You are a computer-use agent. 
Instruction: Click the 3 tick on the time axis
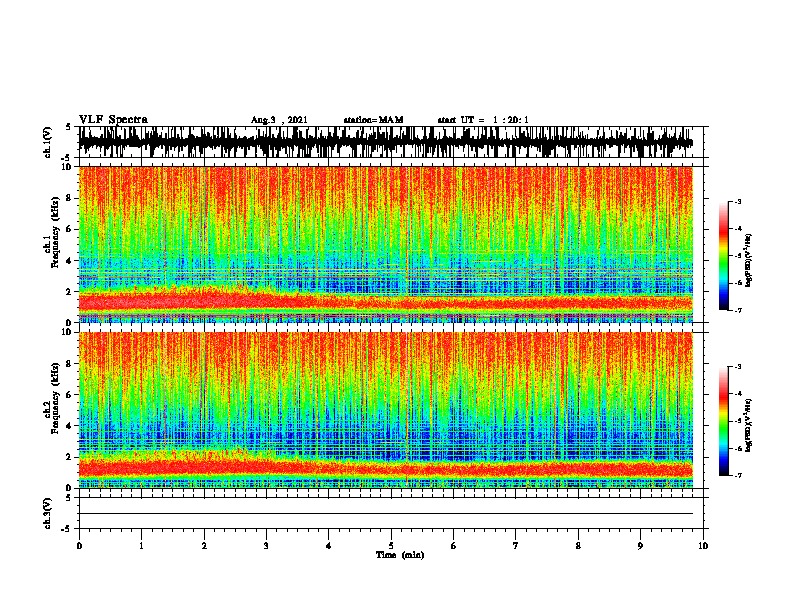[x=267, y=546]
